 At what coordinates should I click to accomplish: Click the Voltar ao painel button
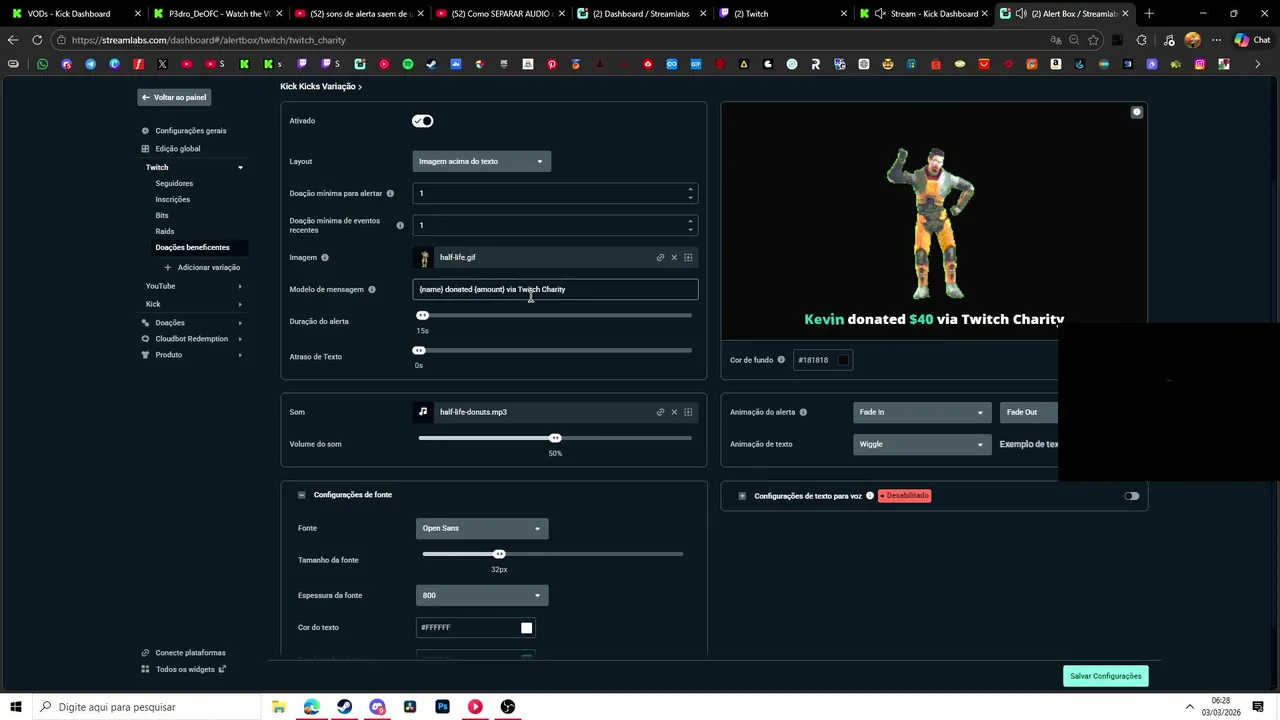[174, 97]
